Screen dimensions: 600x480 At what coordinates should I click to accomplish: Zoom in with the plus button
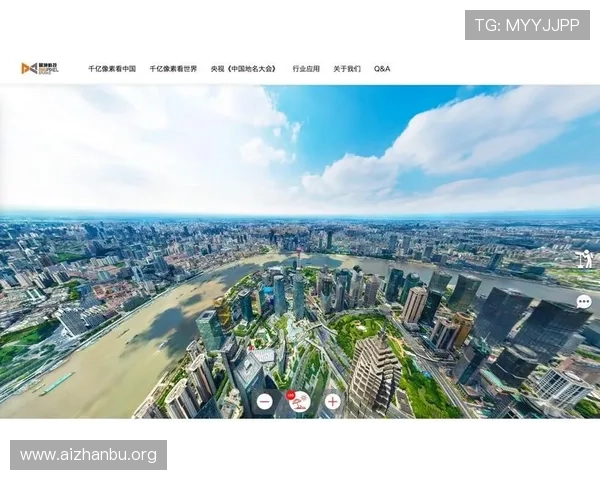(333, 402)
